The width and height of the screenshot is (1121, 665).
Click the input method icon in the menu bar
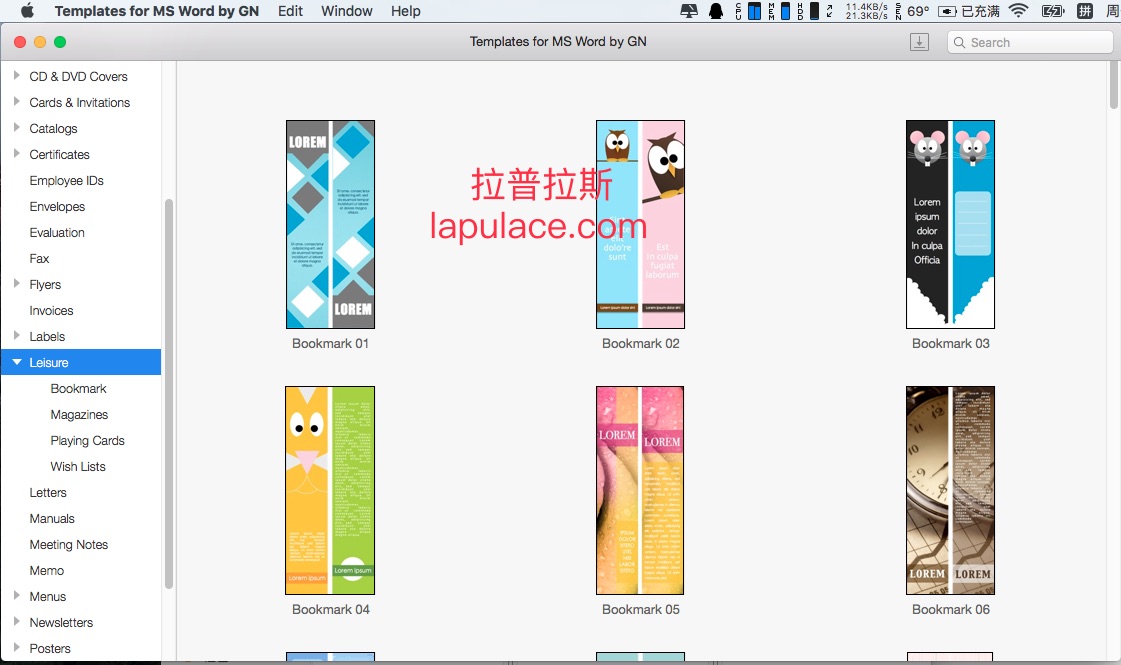click(1085, 11)
